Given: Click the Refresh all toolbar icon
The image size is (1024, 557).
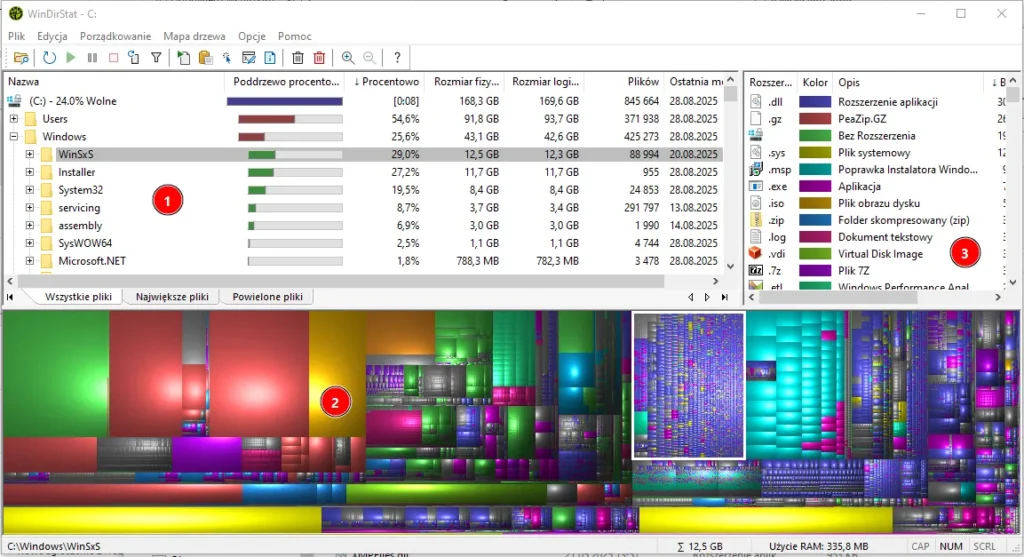Looking at the screenshot, I should [49, 57].
